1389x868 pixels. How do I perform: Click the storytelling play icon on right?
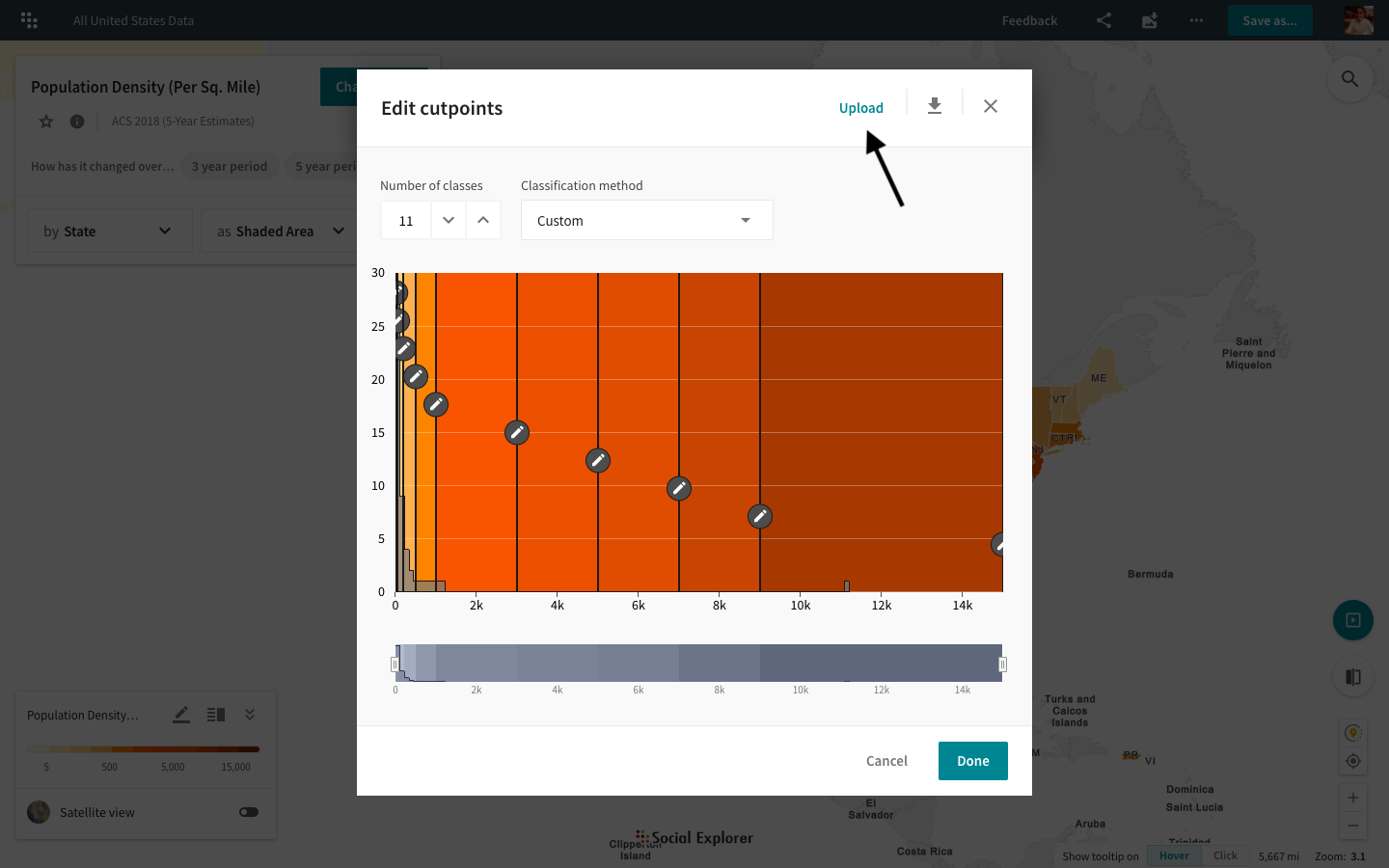click(1353, 620)
